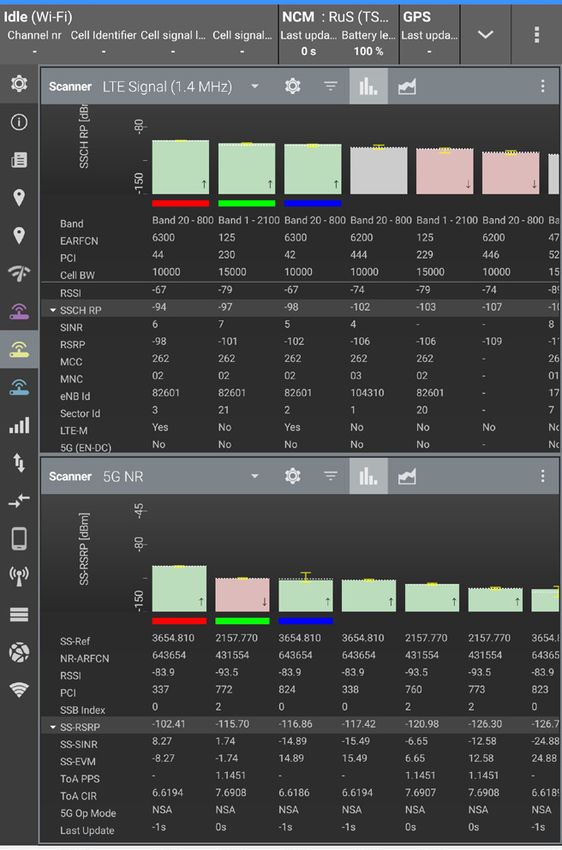Open settings gear of 5G NR scanner
562x850 pixels.
(x=293, y=476)
